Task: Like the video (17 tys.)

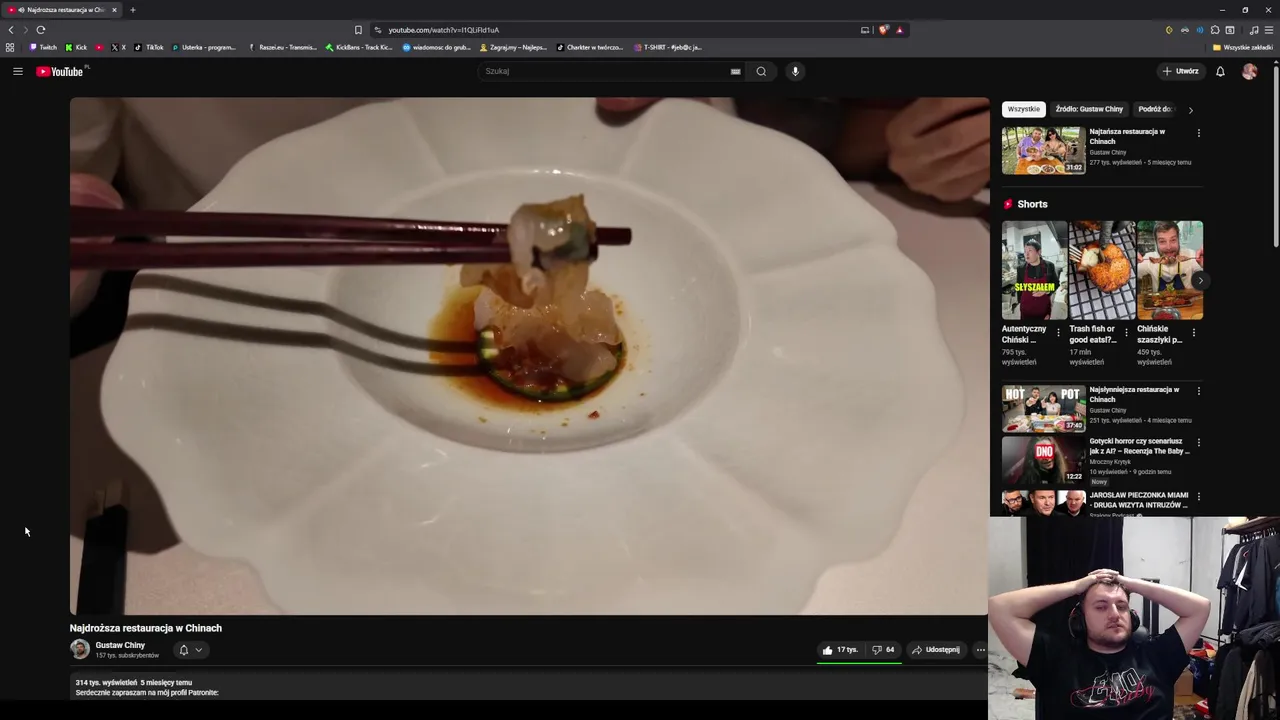Action: tap(840, 650)
